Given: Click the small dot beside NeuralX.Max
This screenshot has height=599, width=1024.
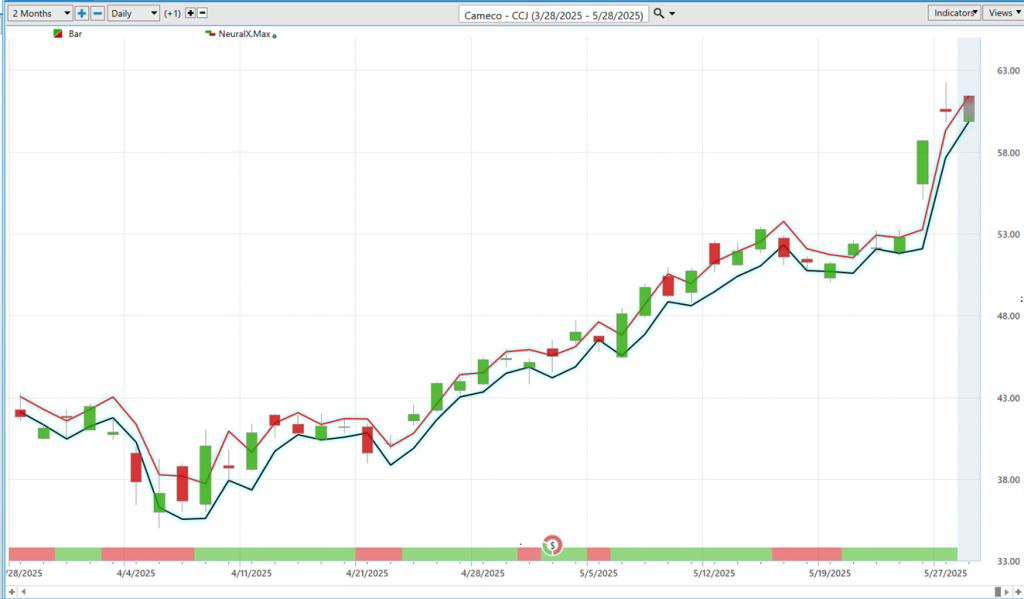Looking at the screenshot, I should [275, 36].
